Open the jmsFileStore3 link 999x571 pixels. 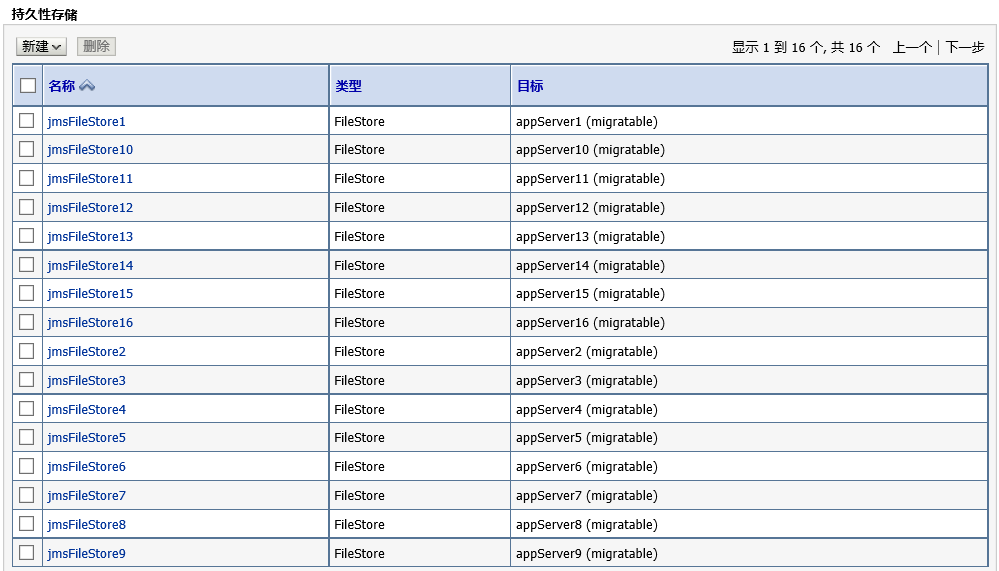tap(87, 381)
